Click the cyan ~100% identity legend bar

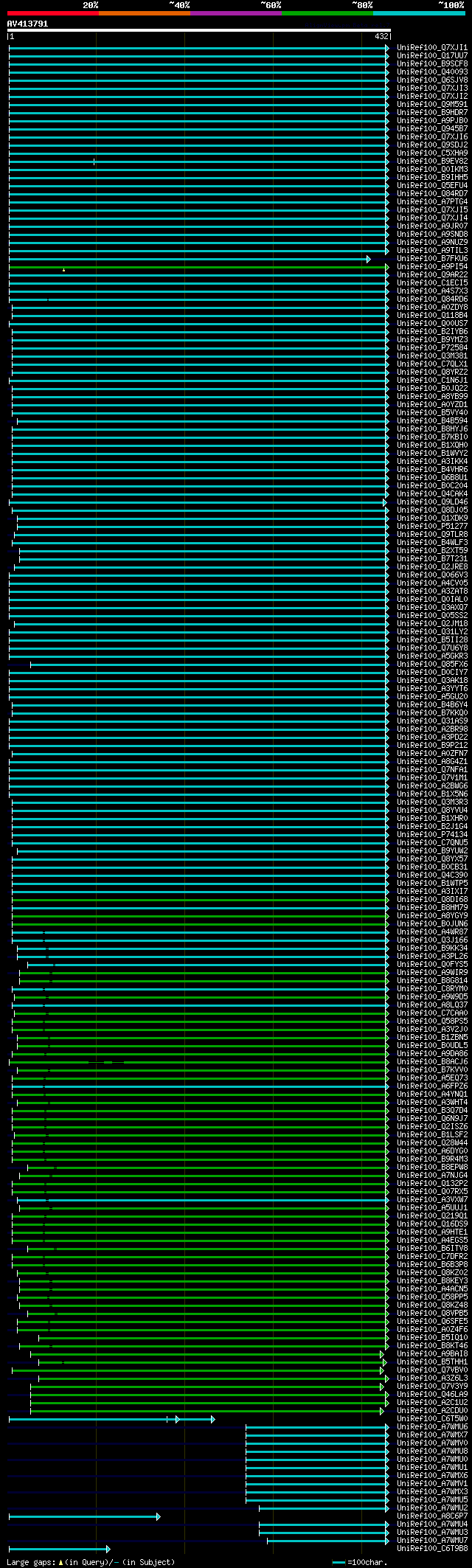pyautogui.click(x=418, y=13)
